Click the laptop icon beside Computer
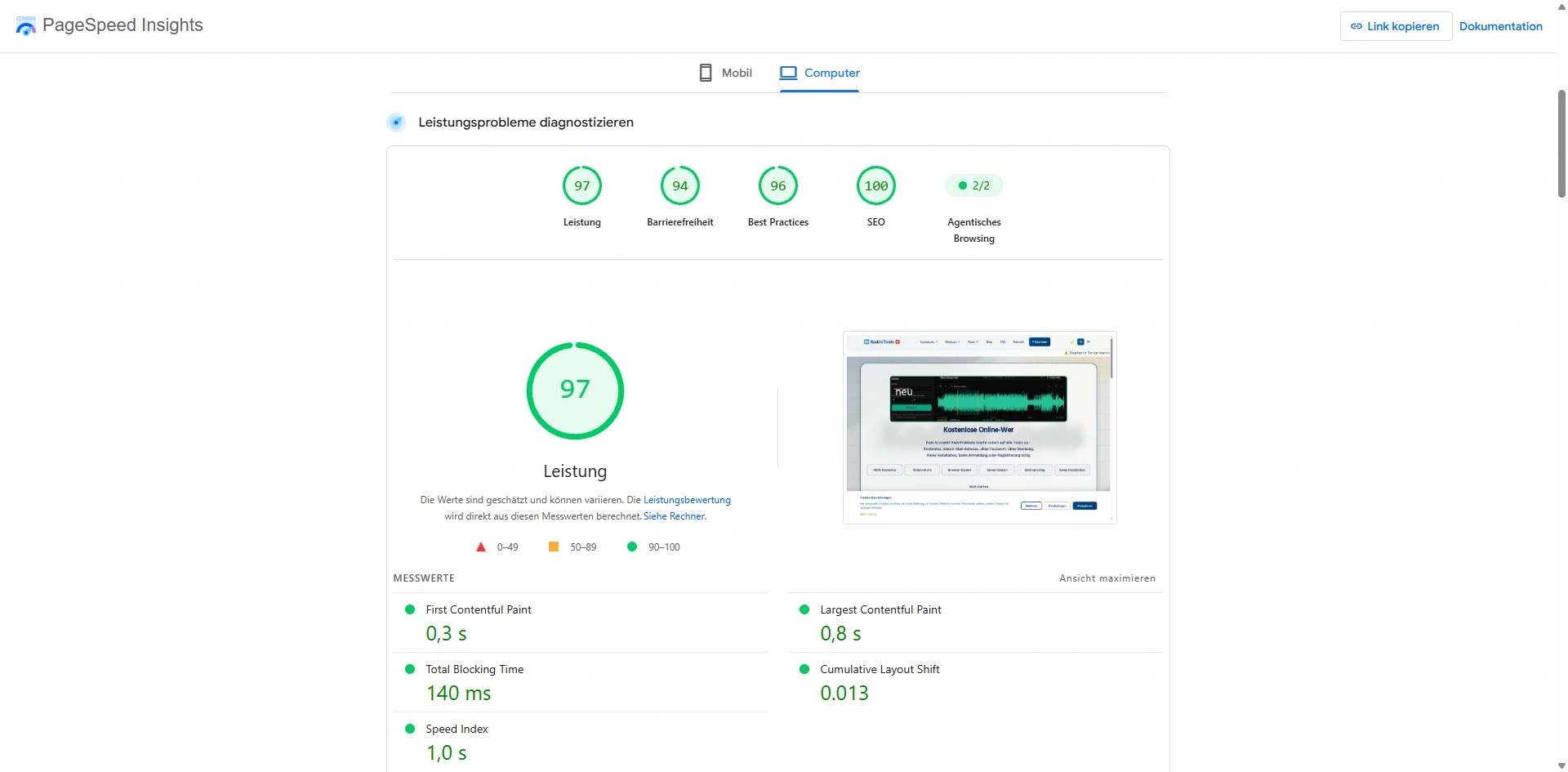The height and width of the screenshot is (772, 1568). pos(788,73)
